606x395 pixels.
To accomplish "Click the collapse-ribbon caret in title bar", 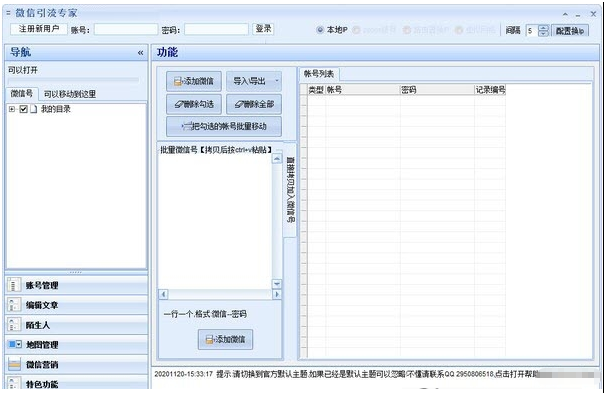I will (565, 14).
